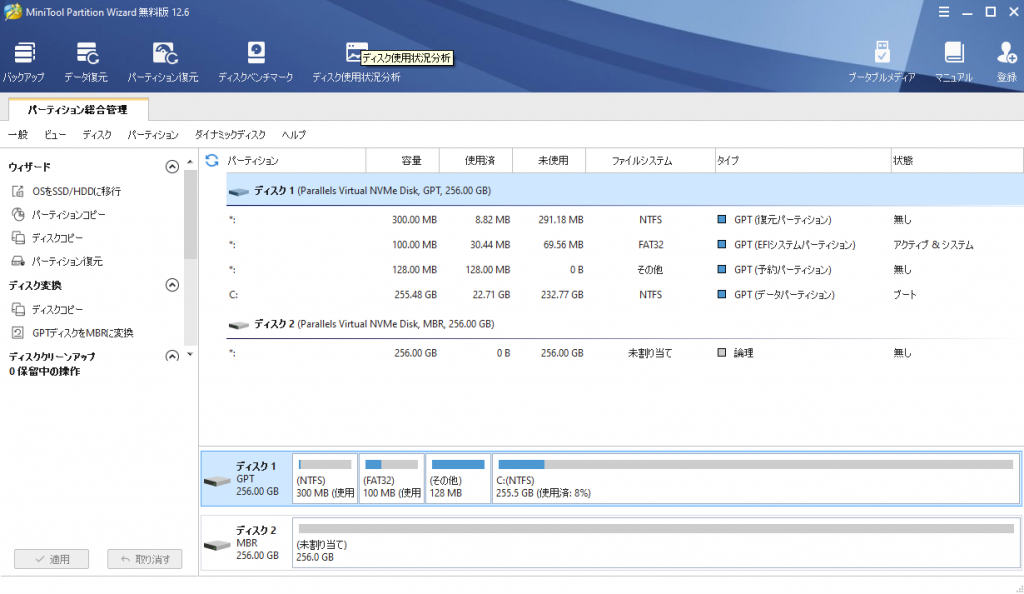The image size is (1024, 594).
Task: Sort by the タイプ column header
Action: (x=803, y=161)
